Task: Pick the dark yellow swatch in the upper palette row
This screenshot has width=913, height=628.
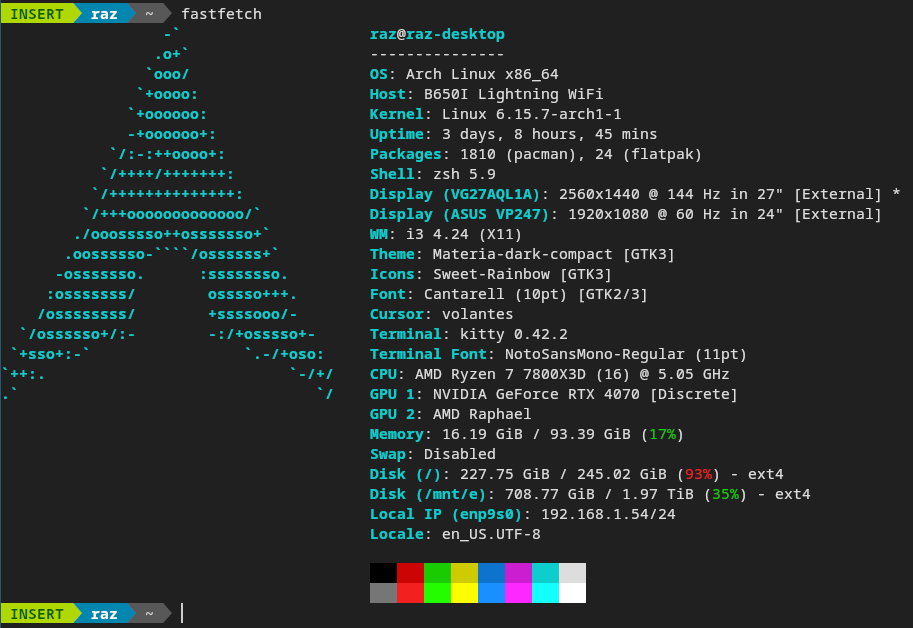Action: pos(465,573)
